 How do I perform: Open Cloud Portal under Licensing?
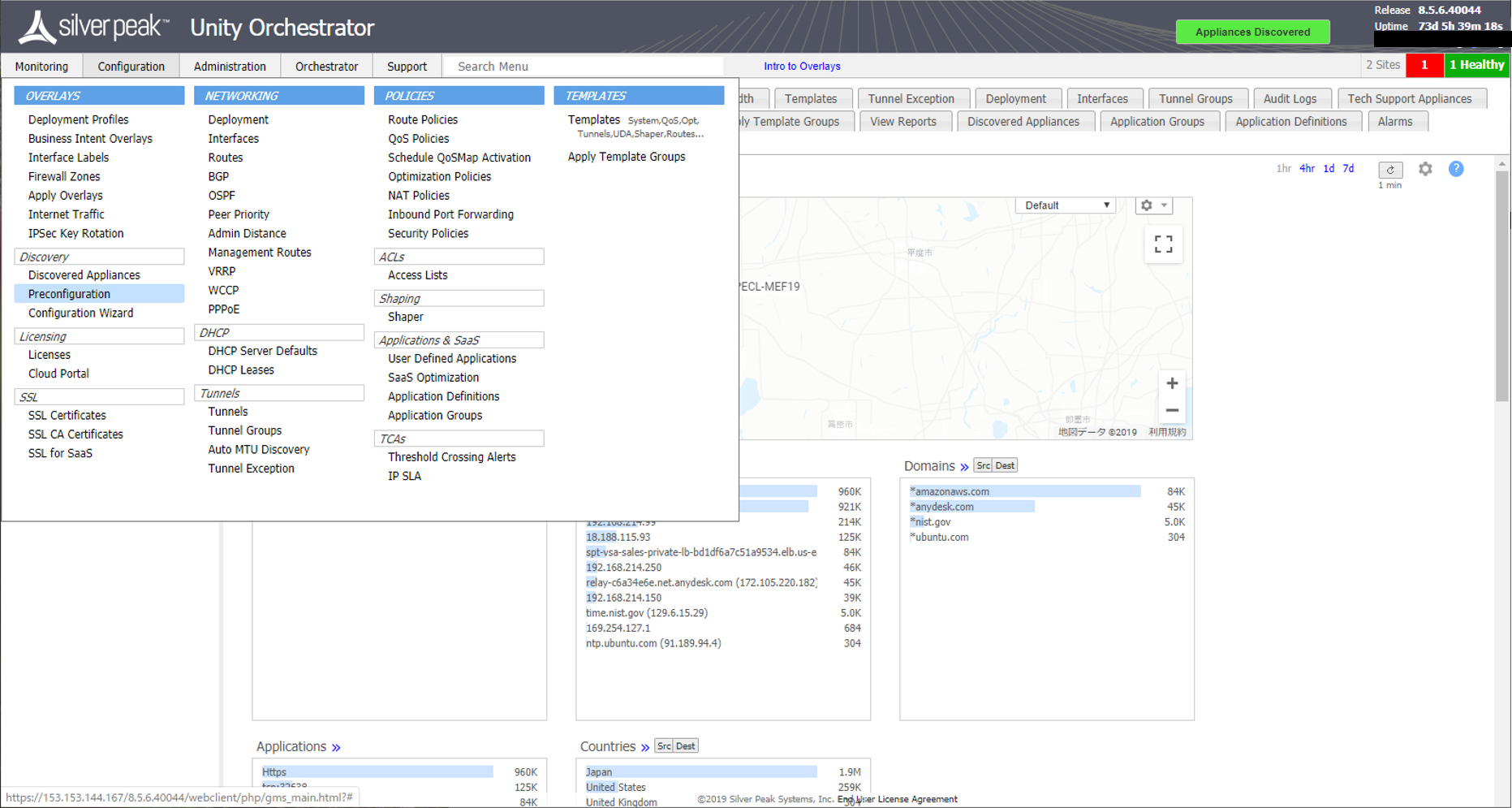tap(58, 374)
